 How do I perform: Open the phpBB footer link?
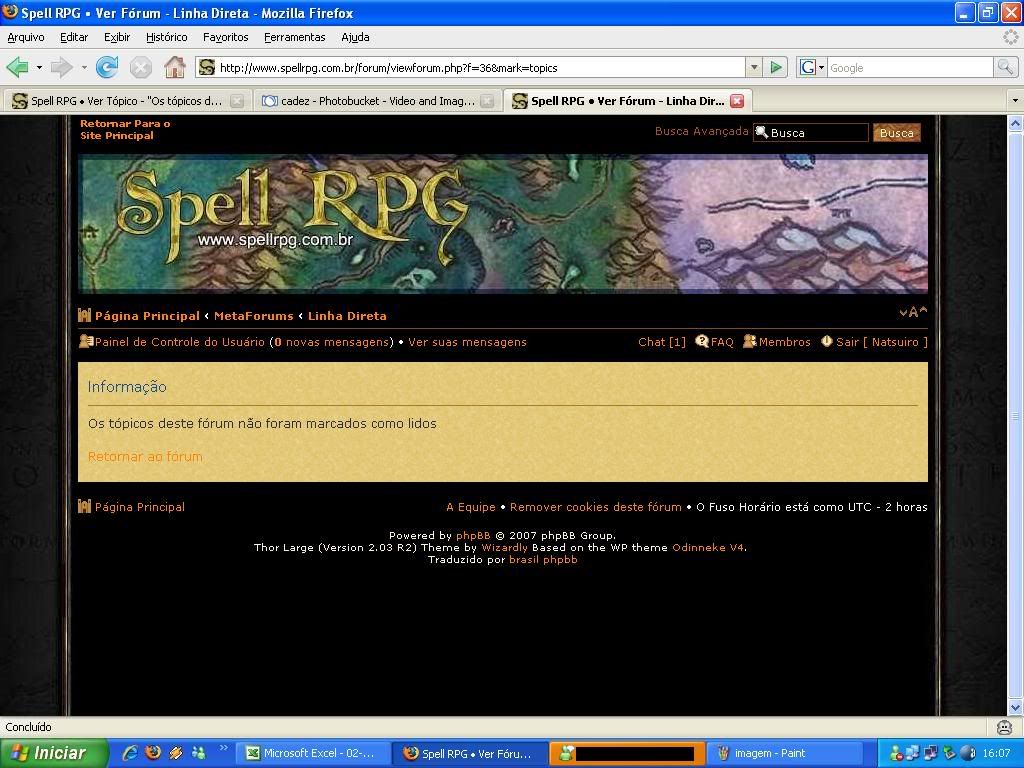pos(473,536)
